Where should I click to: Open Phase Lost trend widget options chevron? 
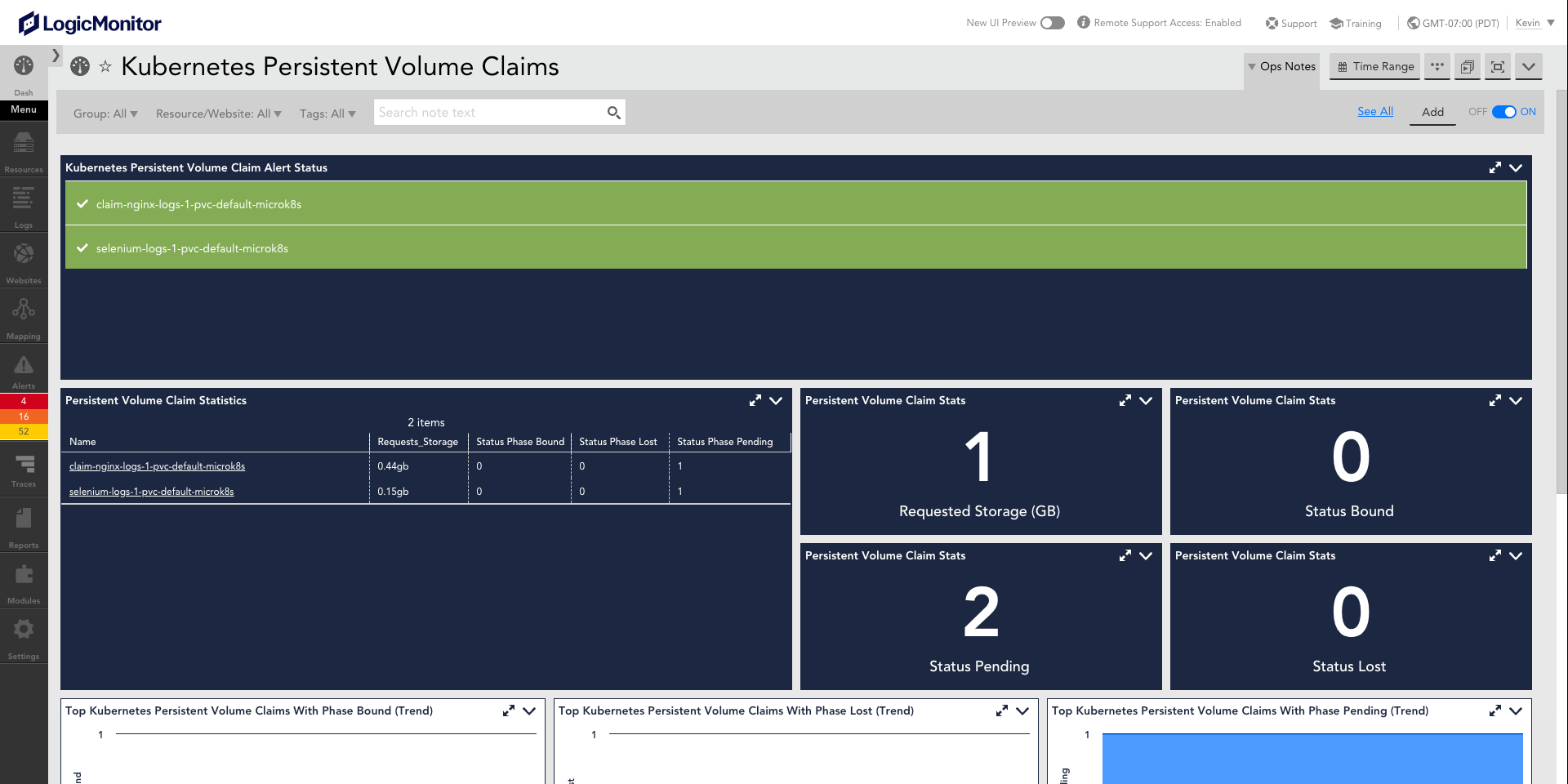(1022, 710)
